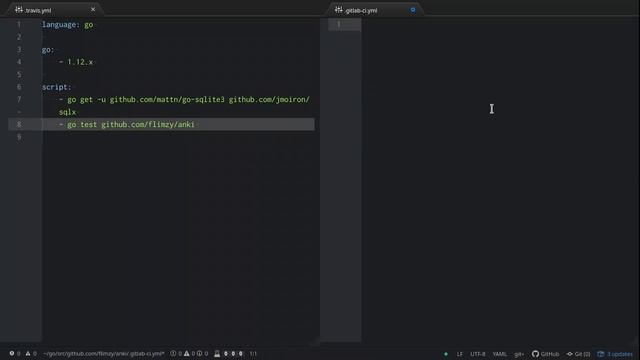Click the green status dot indicator
The image size is (640, 360).
pyautogui.click(x=446, y=354)
